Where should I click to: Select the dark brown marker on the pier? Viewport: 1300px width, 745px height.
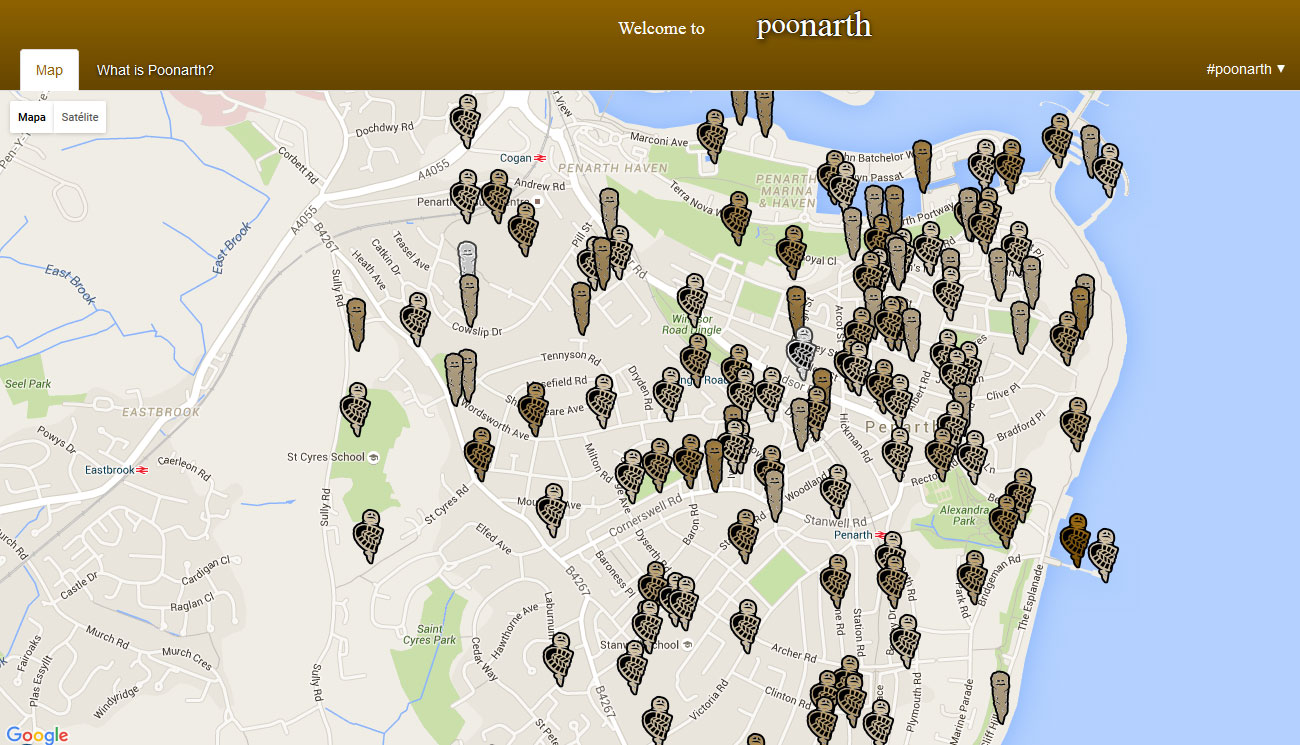point(1075,540)
